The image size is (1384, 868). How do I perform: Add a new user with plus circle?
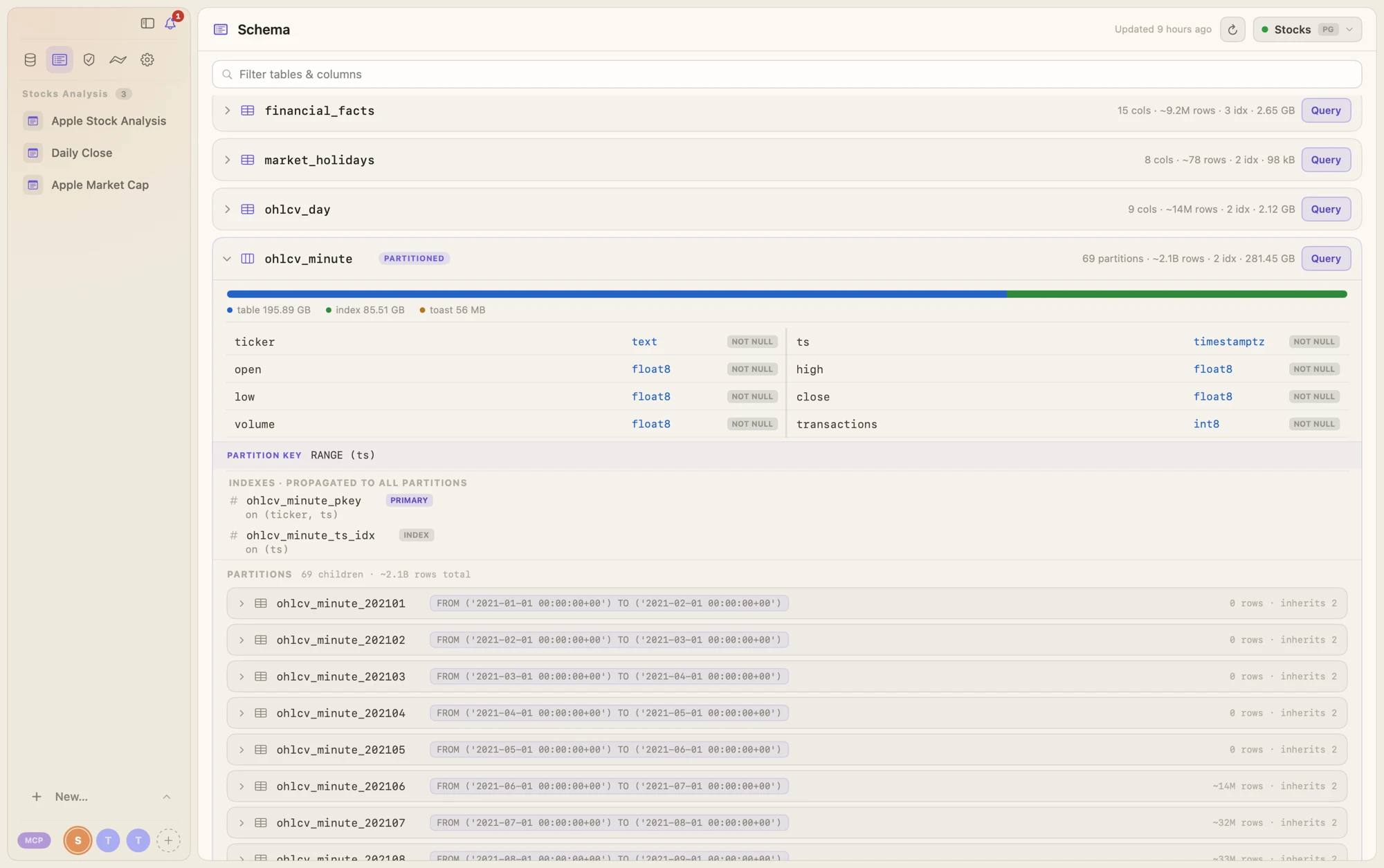(168, 840)
